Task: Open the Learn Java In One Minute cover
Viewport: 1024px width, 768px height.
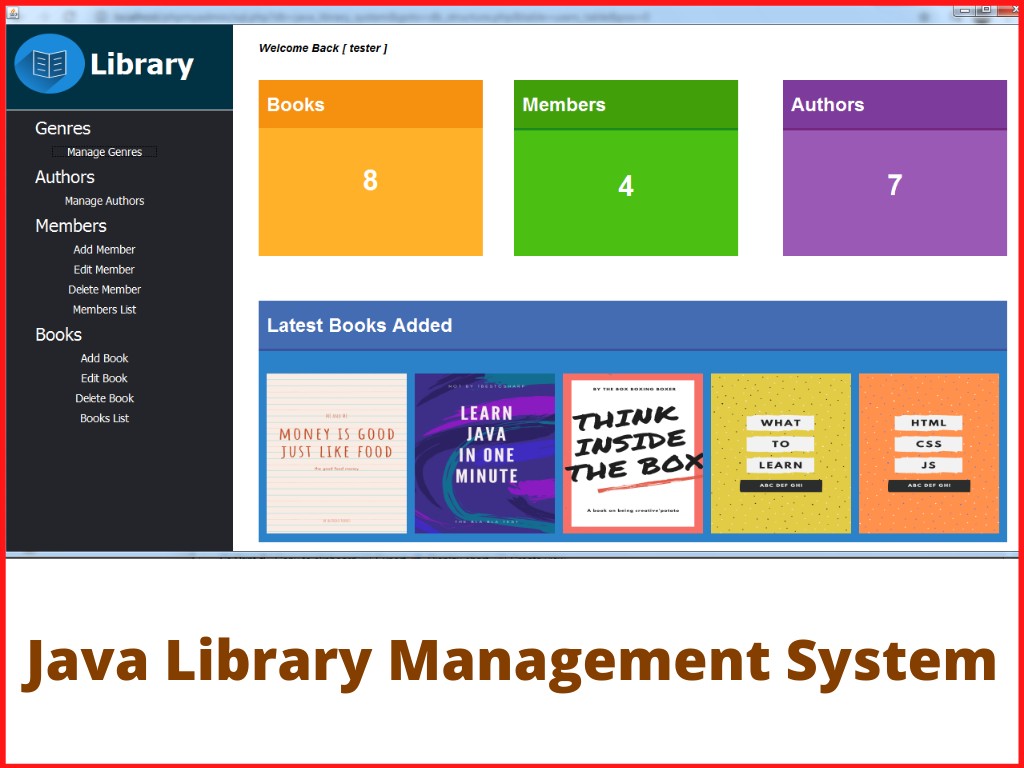Action: pos(484,453)
